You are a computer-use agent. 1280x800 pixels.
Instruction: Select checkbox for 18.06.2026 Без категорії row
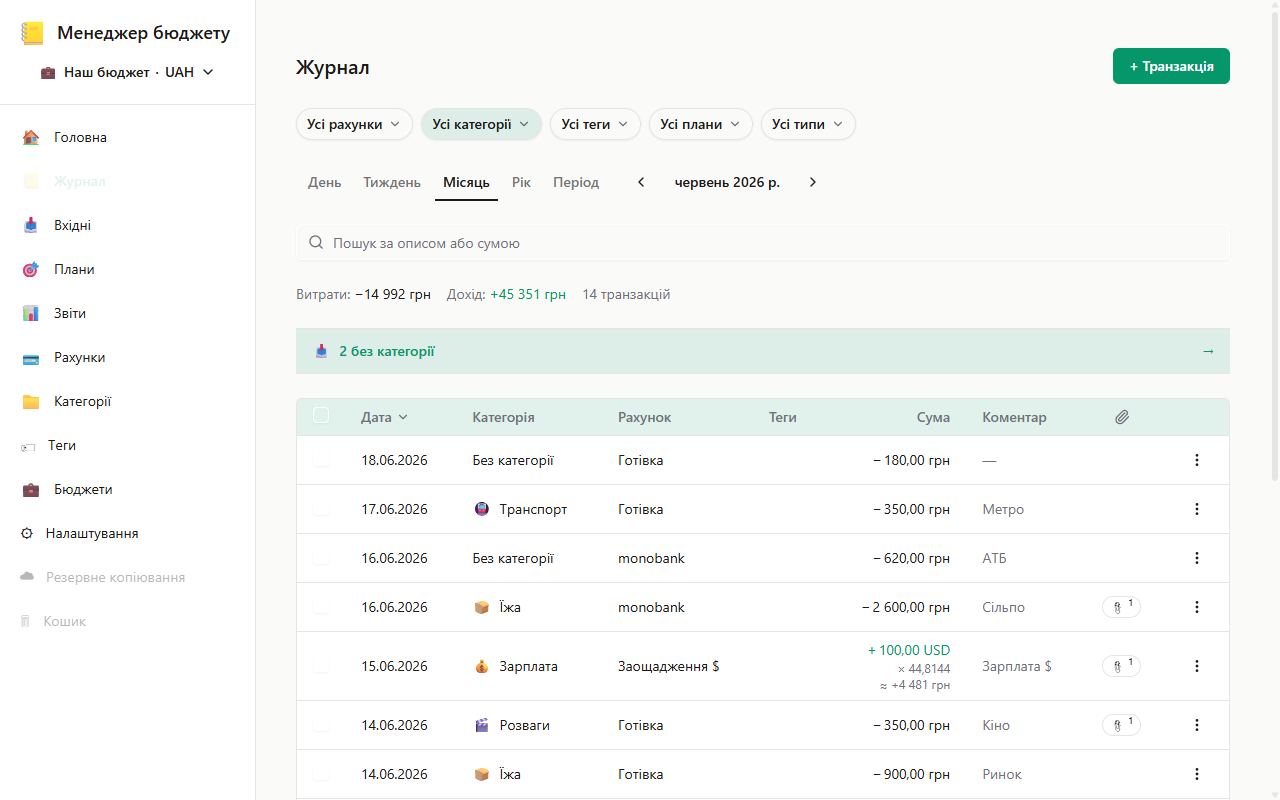pos(321,460)
